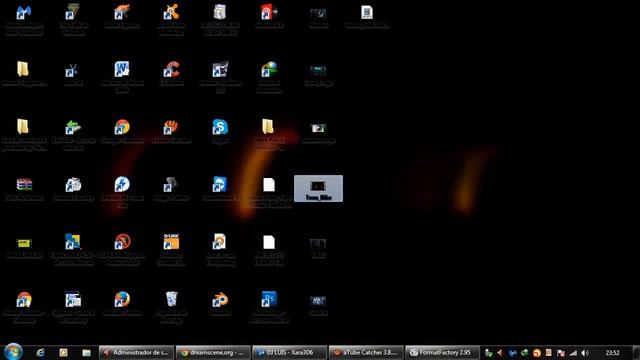Open the TV antenna icon shortcut

pyautogui.click(x=73, y=70)
